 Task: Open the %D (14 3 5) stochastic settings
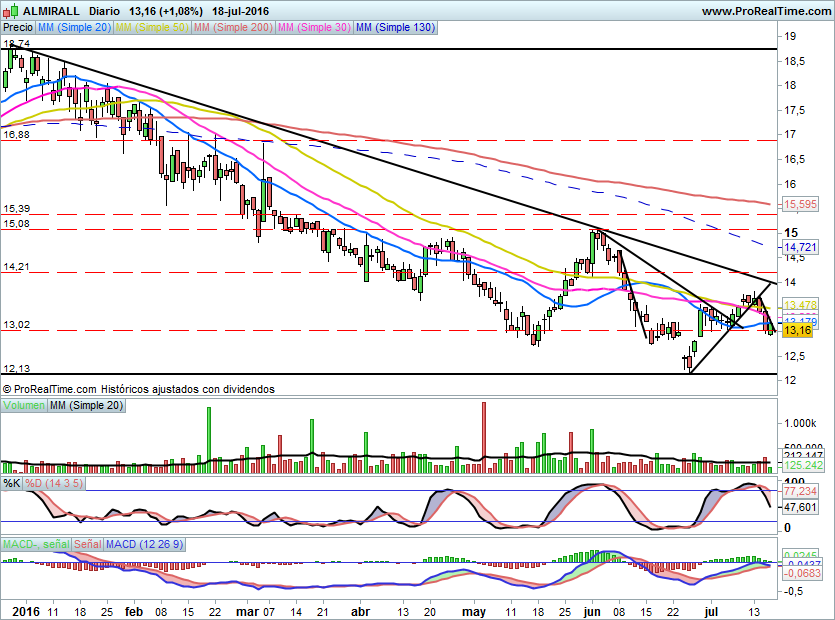pos(54,483)
